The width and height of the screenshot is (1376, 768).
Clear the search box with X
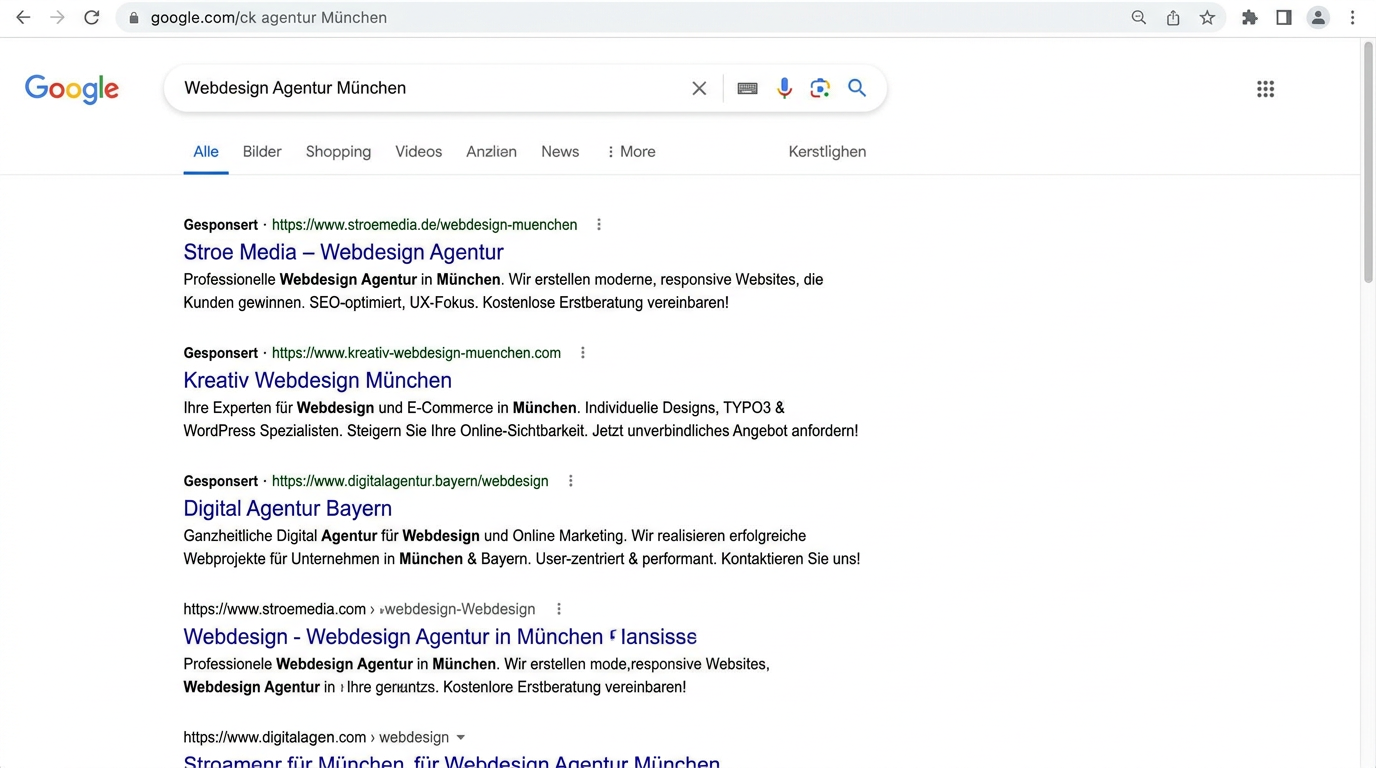(699, 88)
